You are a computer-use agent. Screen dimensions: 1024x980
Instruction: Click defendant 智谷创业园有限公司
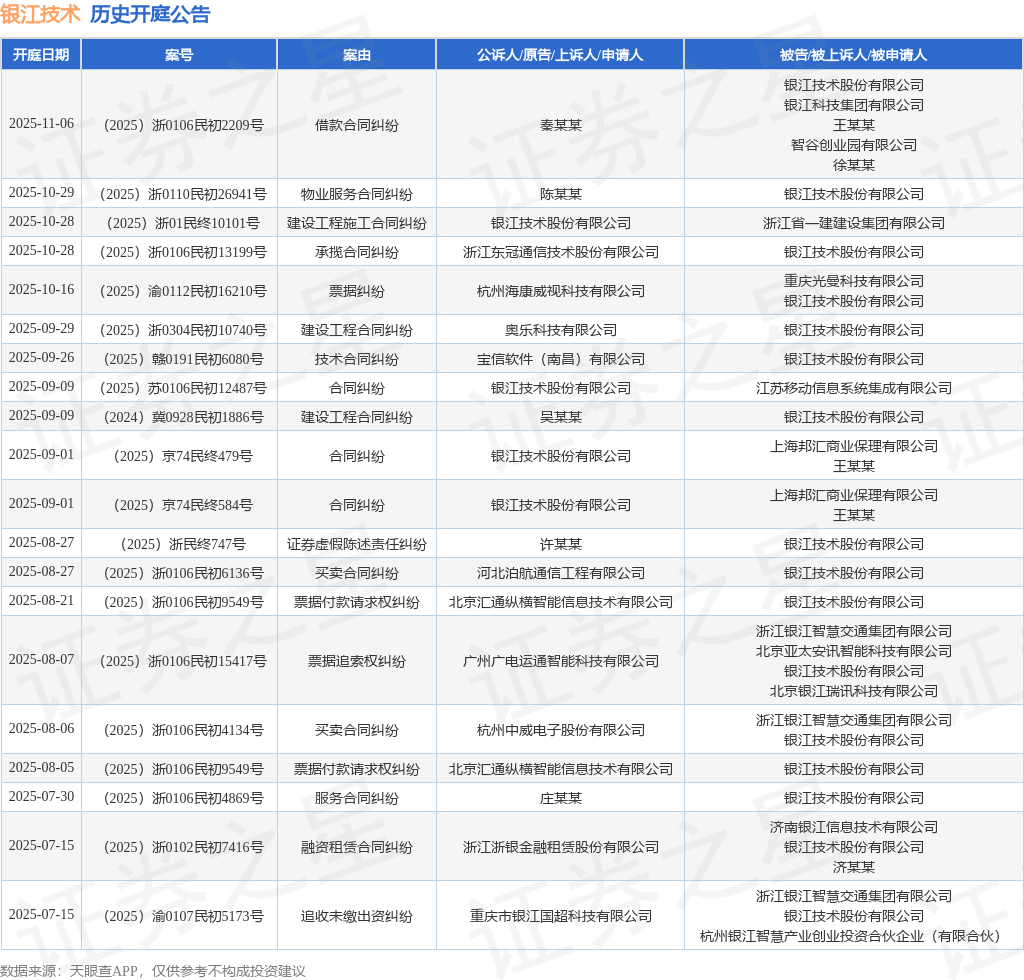[854, 145]
